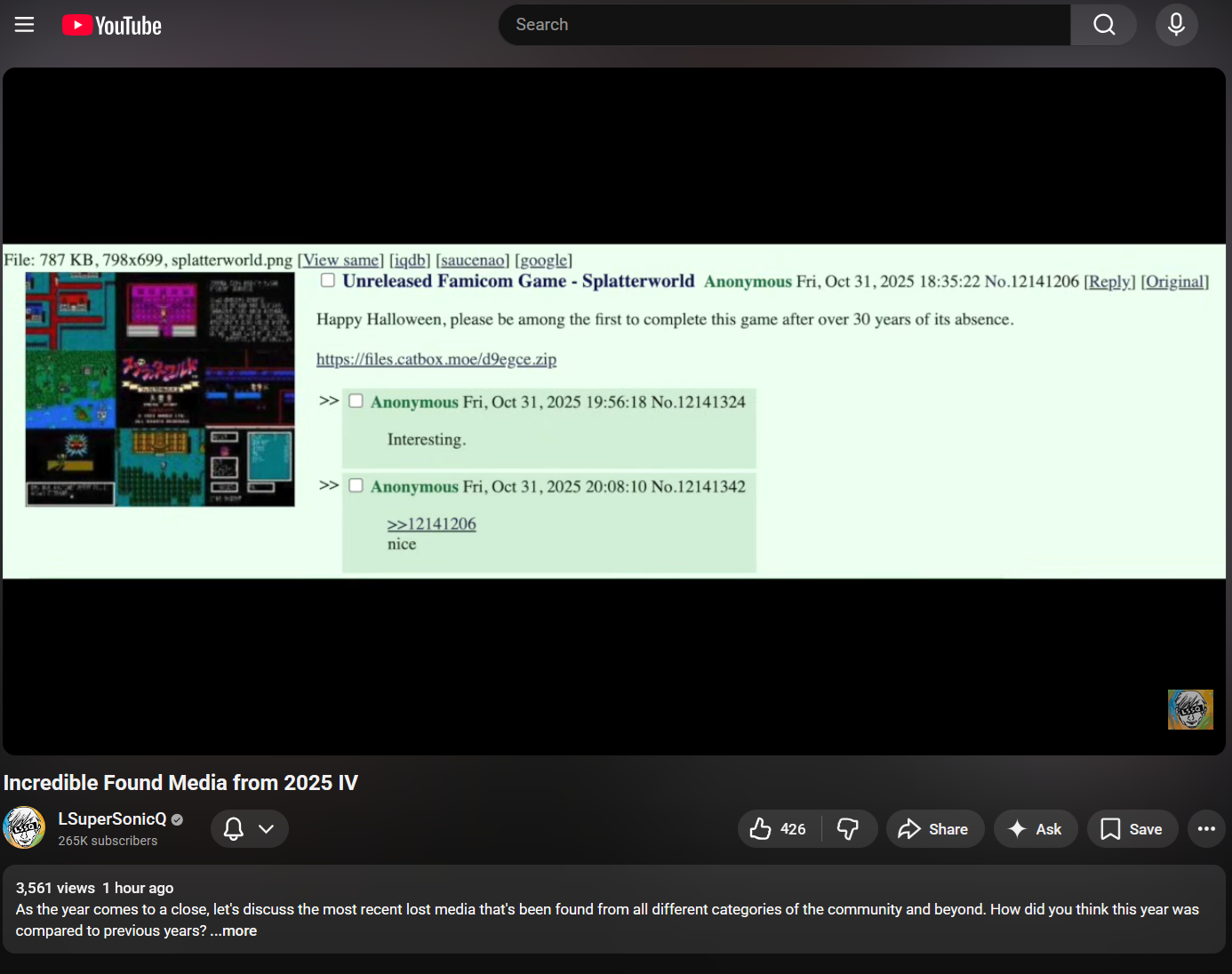
Task: Open the hamburger guide menu
Action: tap(25, 25)
